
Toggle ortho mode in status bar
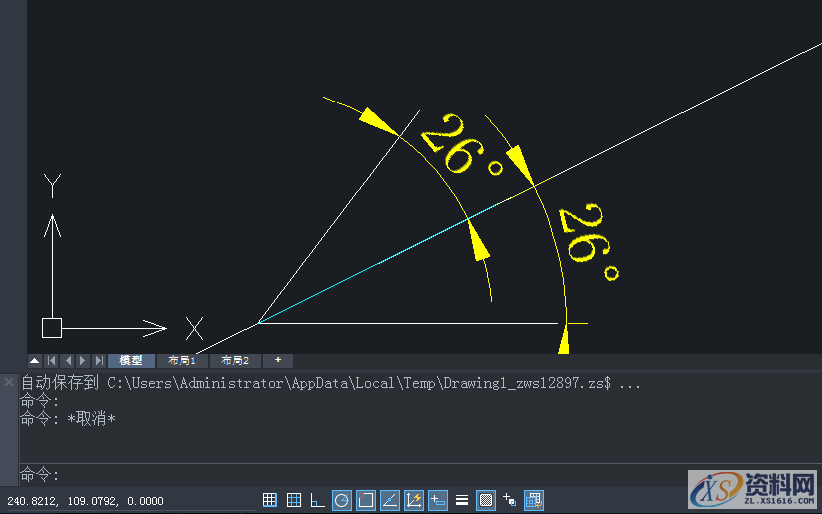tap(318, 500)
